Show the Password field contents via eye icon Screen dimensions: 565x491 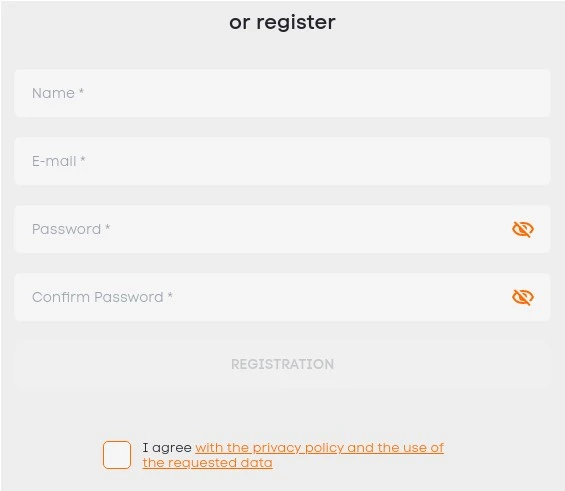523,229
